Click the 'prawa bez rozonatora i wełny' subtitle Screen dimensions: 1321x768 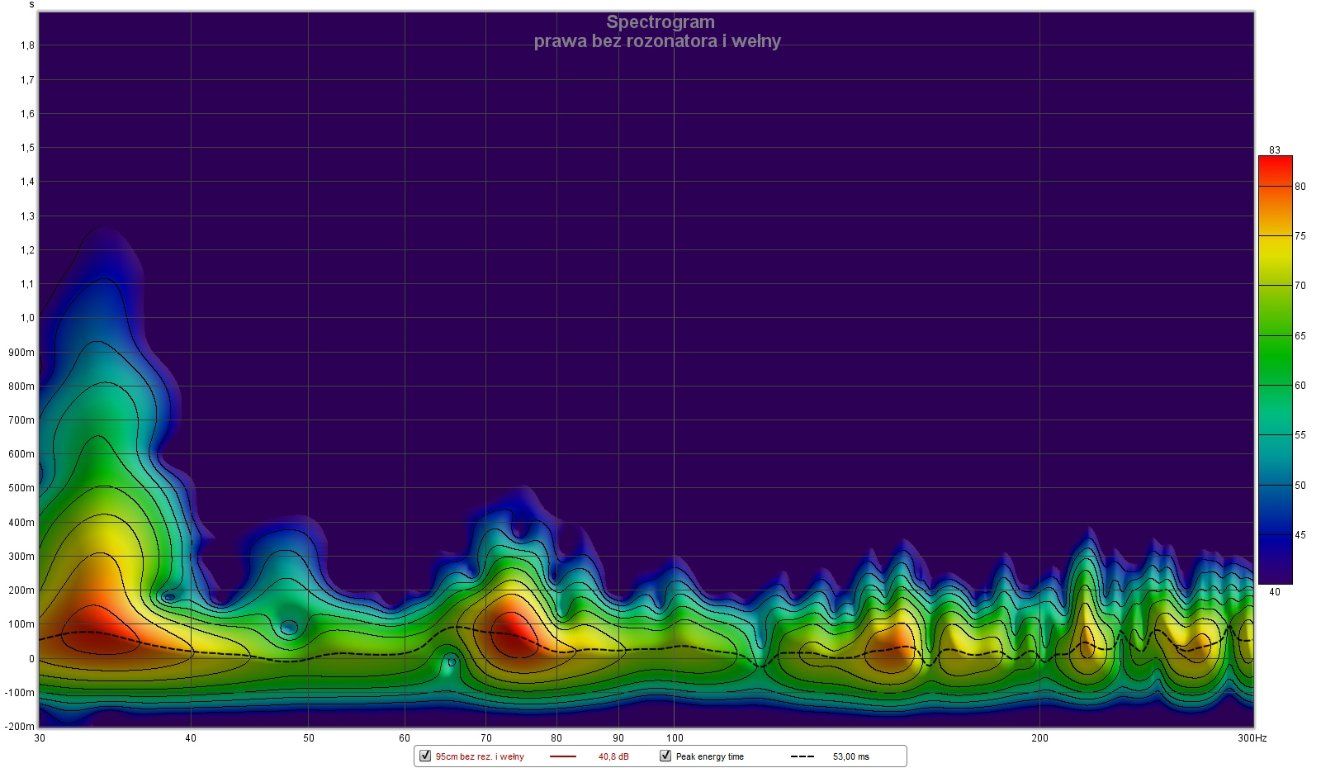pos(657,41)
